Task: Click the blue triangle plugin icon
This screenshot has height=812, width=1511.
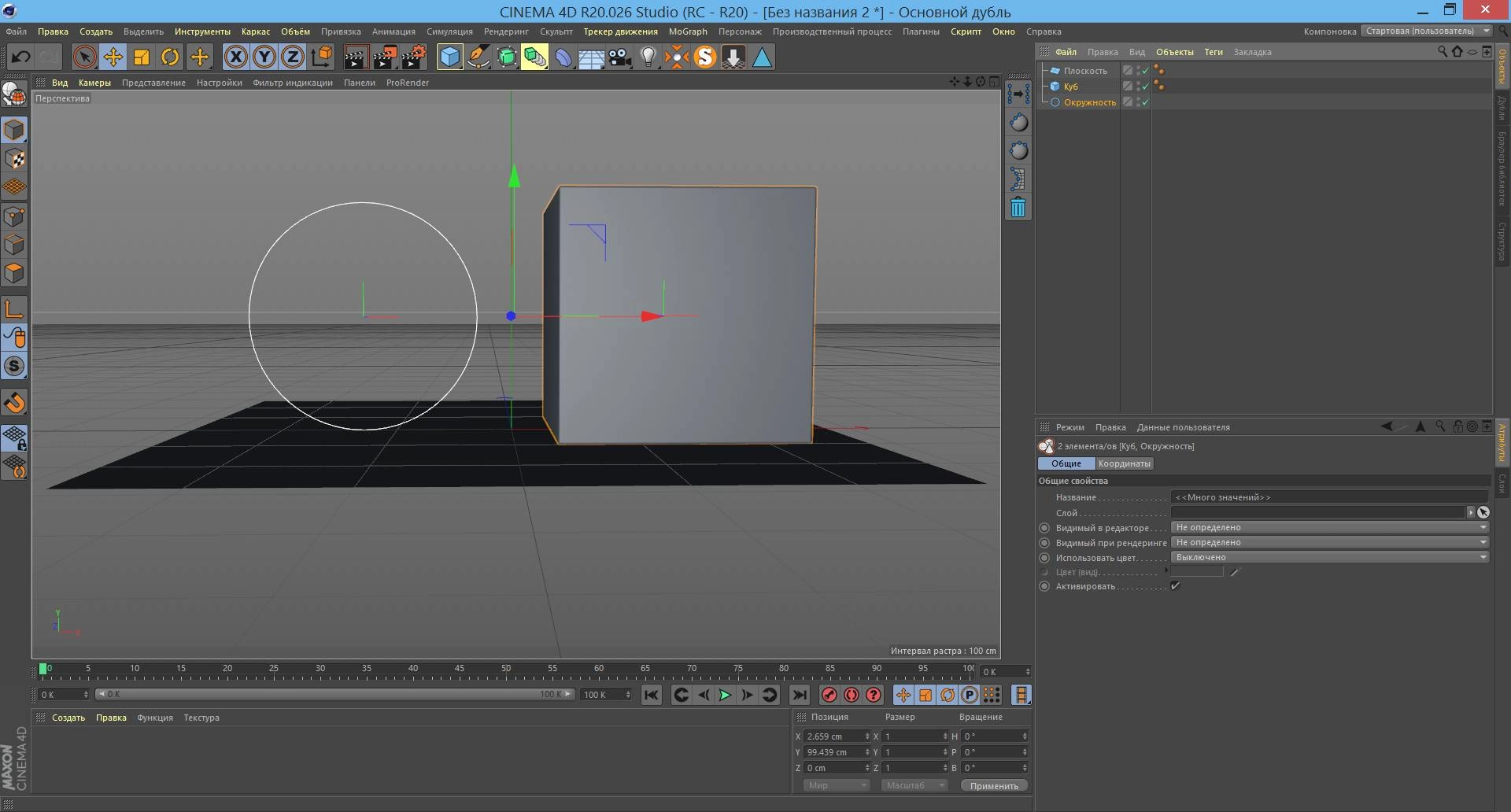Action: (762, 57)
